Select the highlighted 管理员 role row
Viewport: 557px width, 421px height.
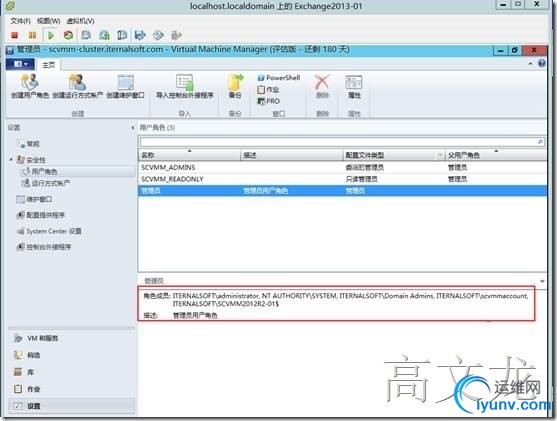[x=342, y=191]
